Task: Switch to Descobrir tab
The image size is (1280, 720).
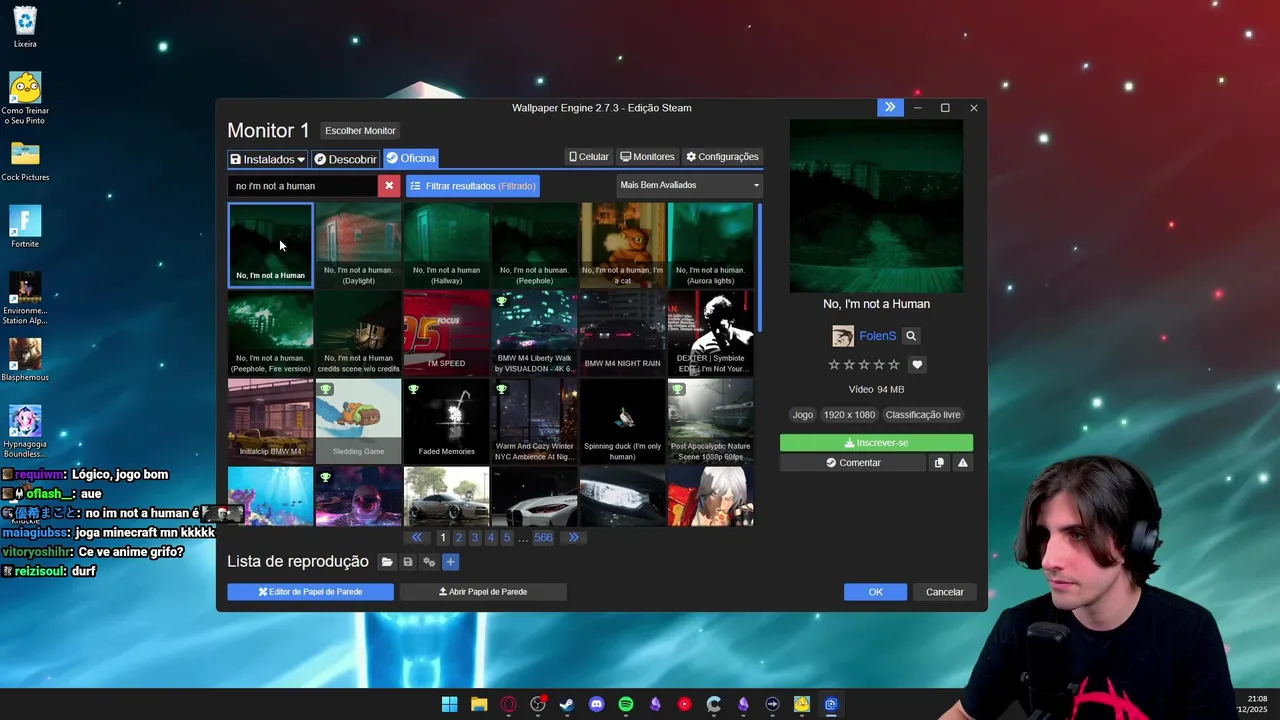Action: click(x=345, y=159)
